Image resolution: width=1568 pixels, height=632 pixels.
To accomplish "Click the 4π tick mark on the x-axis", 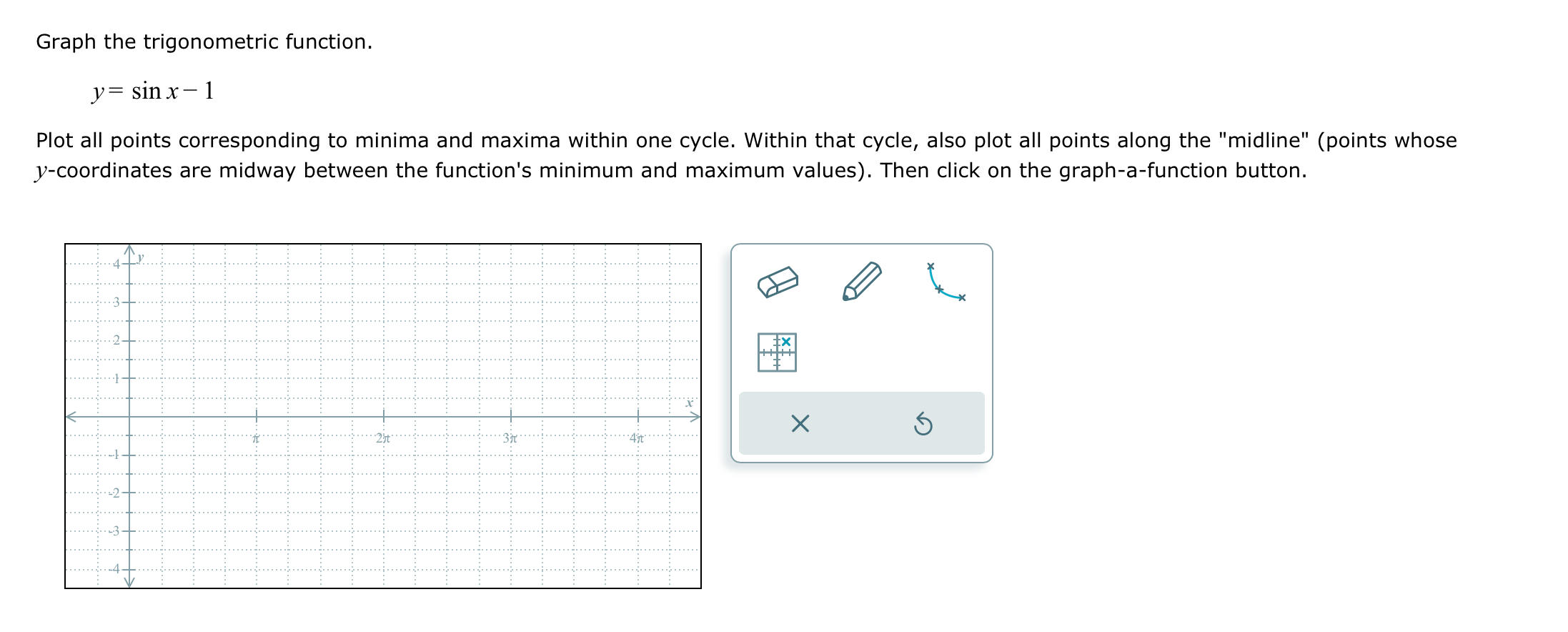I will (637, 416).
